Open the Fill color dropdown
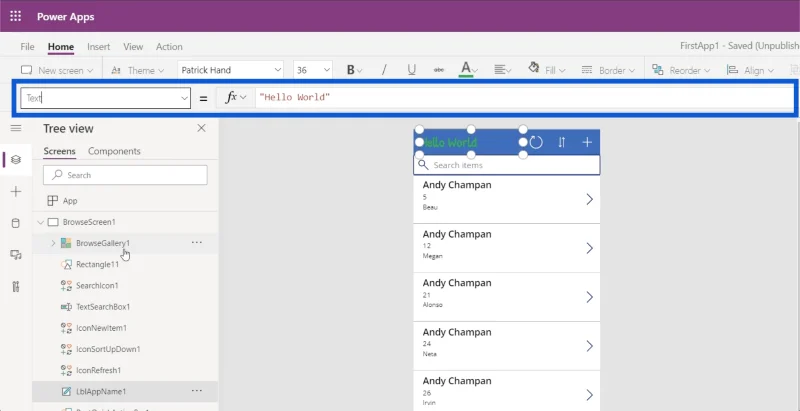The width and height of the screenshot is (800, 411). coord(547,70)
